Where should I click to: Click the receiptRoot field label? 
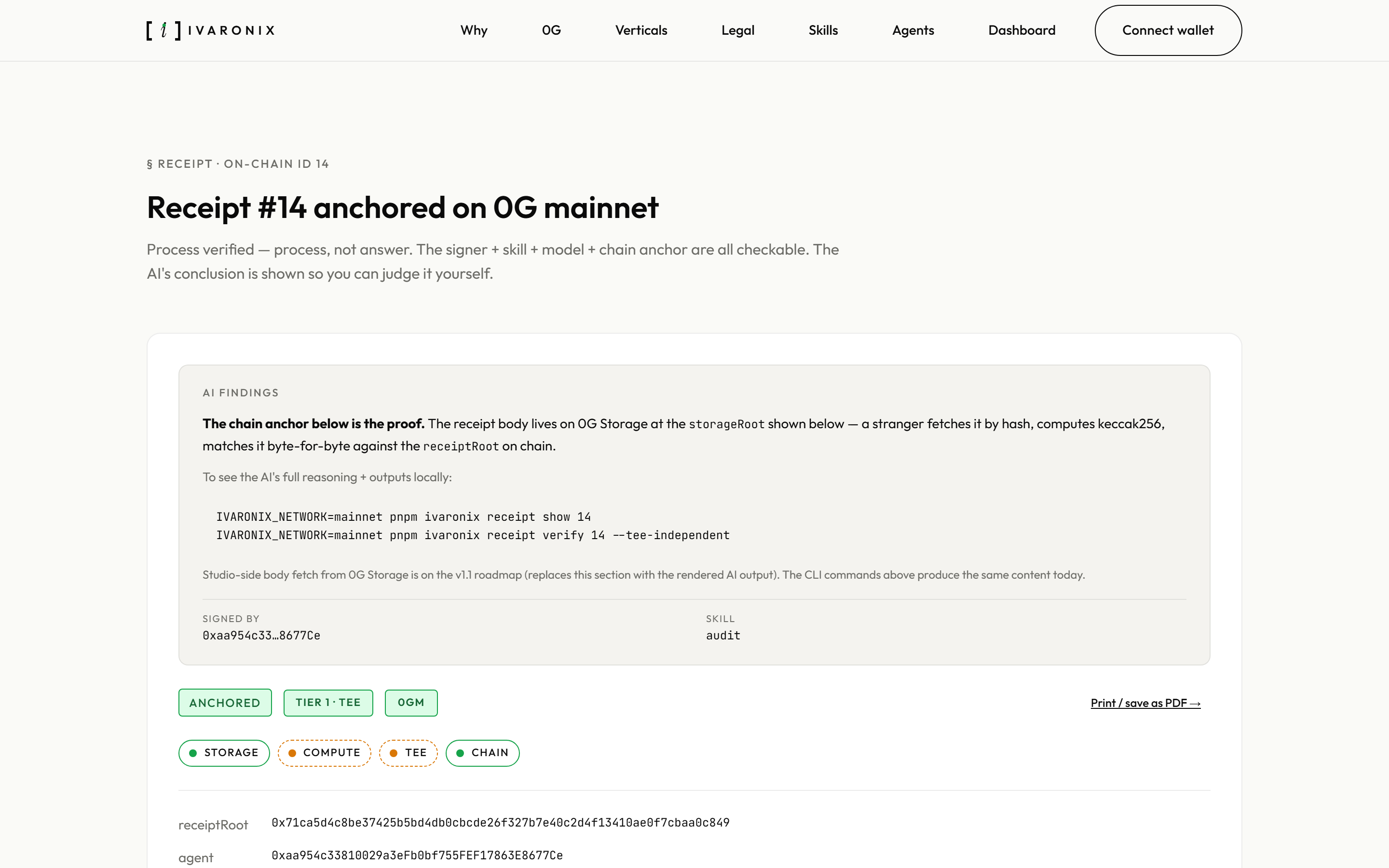(x=213, y=825)
